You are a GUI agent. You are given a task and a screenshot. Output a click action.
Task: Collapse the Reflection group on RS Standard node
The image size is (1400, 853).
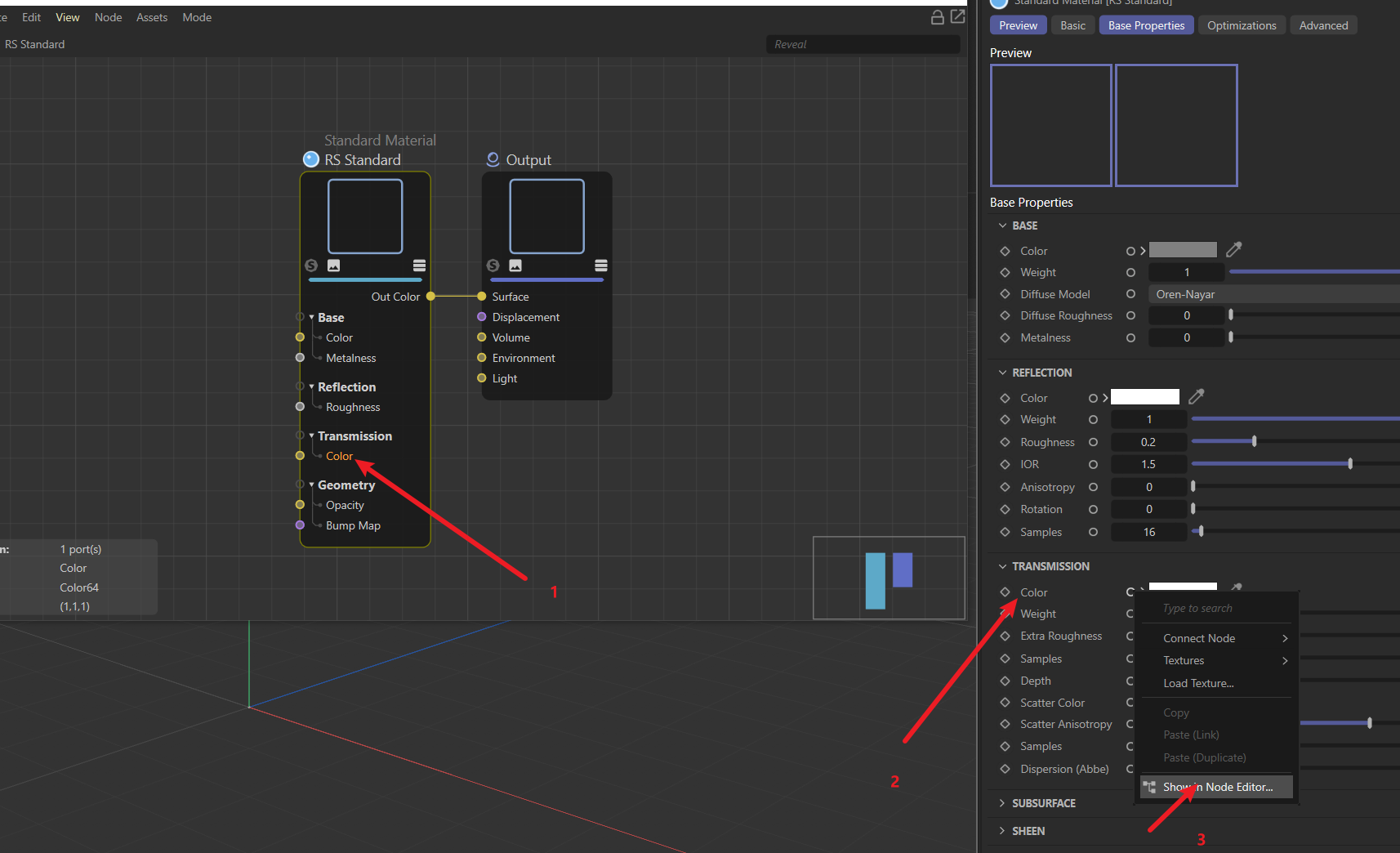311,386
